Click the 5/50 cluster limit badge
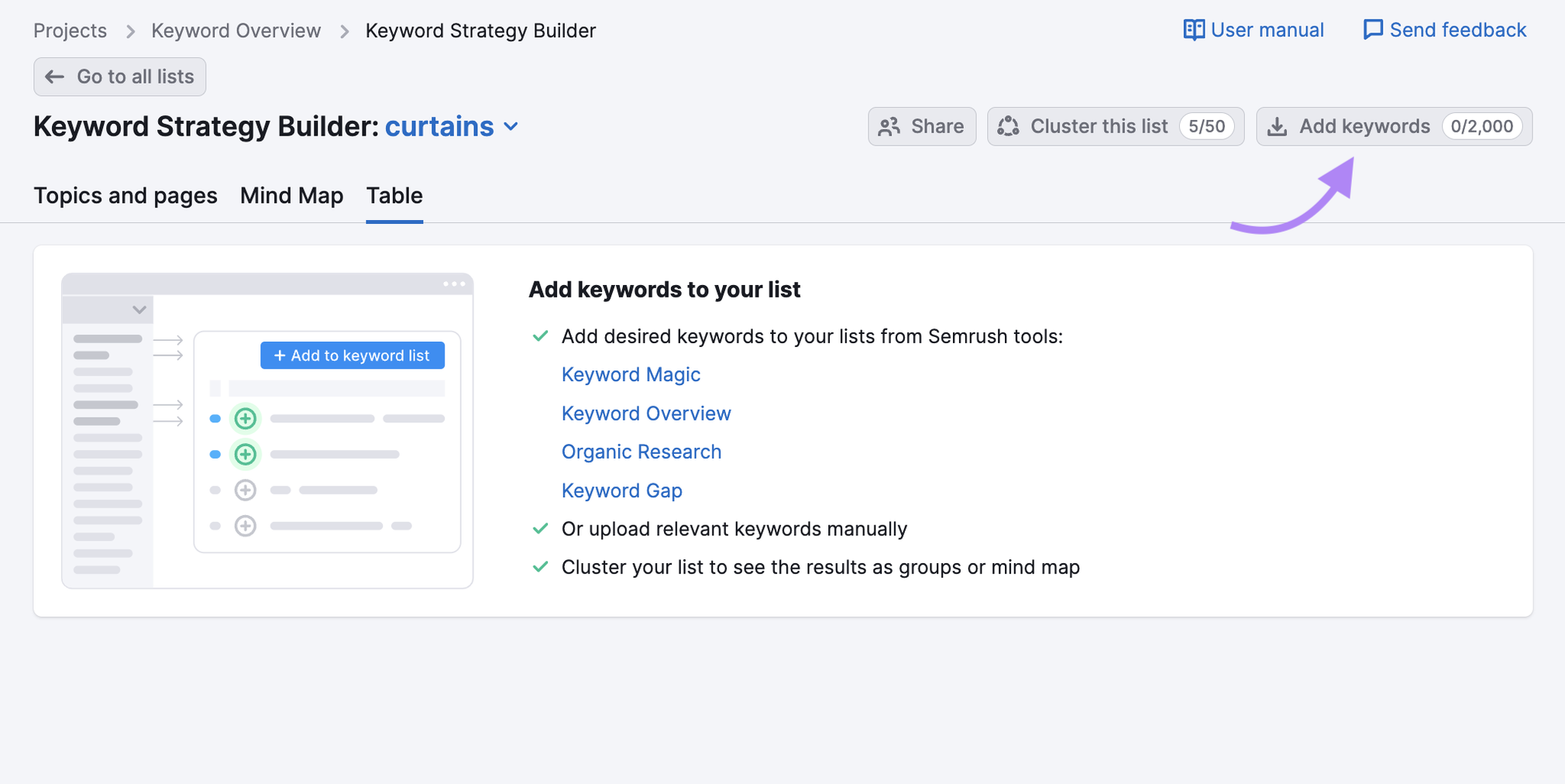Screen dimensions: 1565x784 1206,126
